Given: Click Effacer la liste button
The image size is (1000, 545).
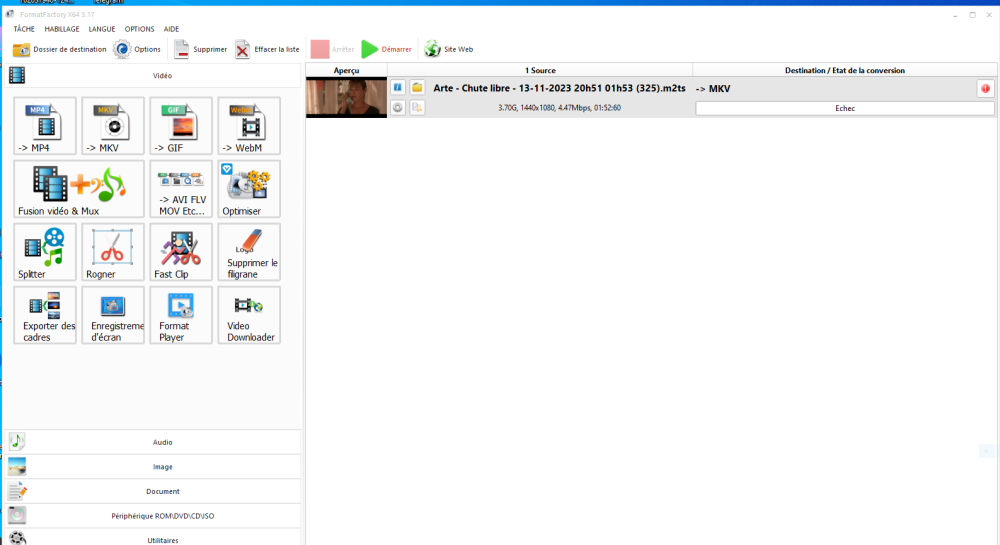Looking at the screenshot, I should pyautogui.click(x=267, y=49).
